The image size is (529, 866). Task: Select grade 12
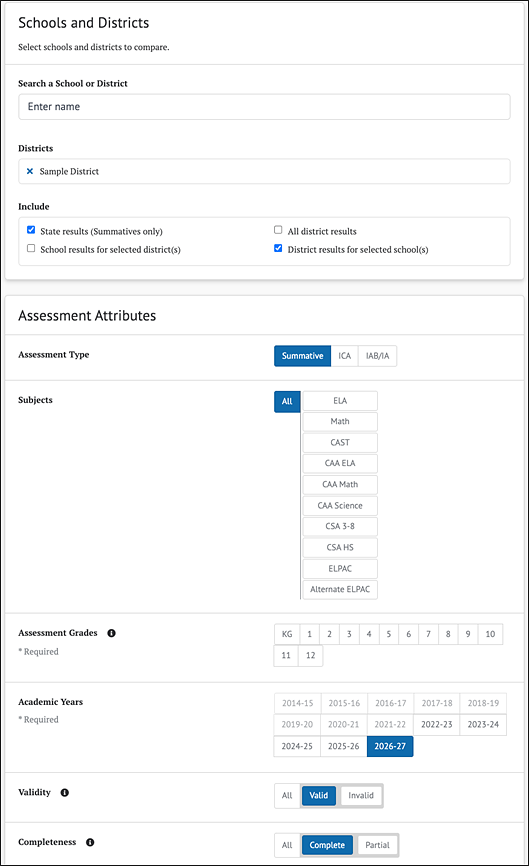(310, 656)
